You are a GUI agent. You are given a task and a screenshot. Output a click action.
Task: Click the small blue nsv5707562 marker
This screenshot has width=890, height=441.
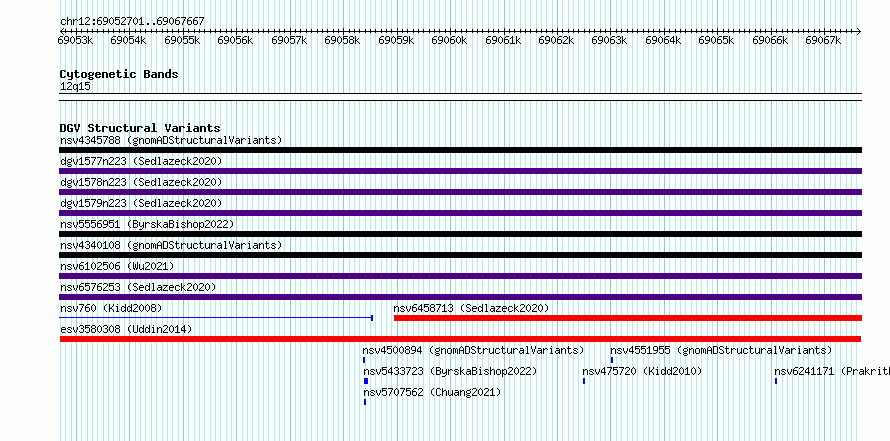364,402
